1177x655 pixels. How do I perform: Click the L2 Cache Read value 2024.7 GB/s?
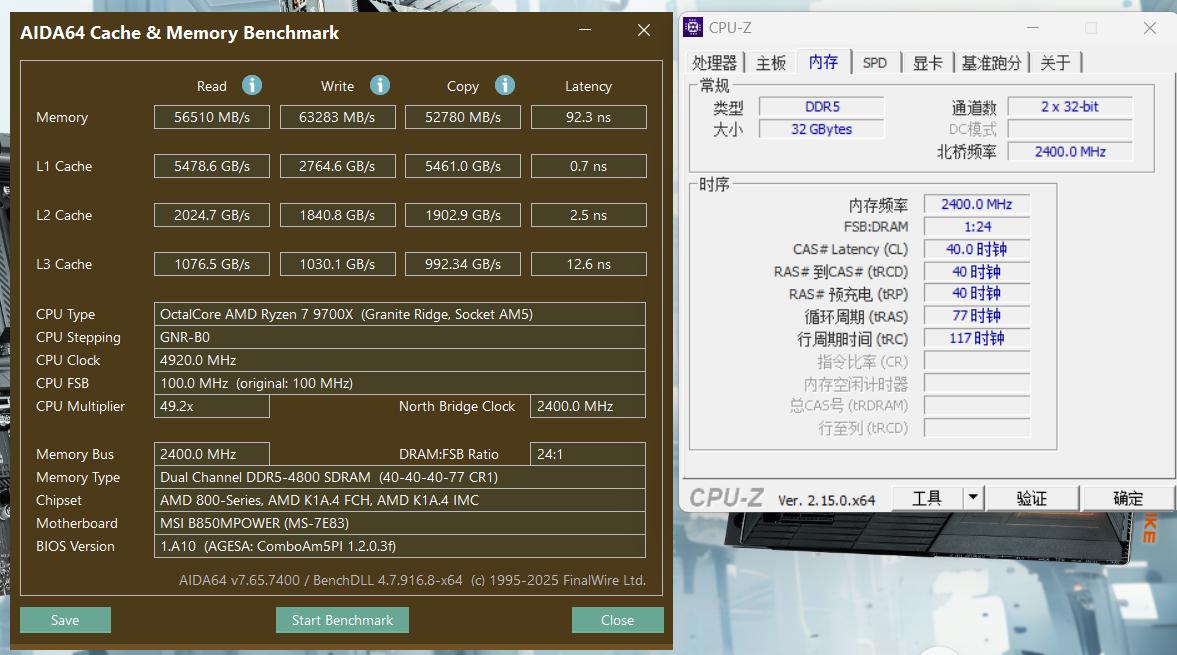212,215
